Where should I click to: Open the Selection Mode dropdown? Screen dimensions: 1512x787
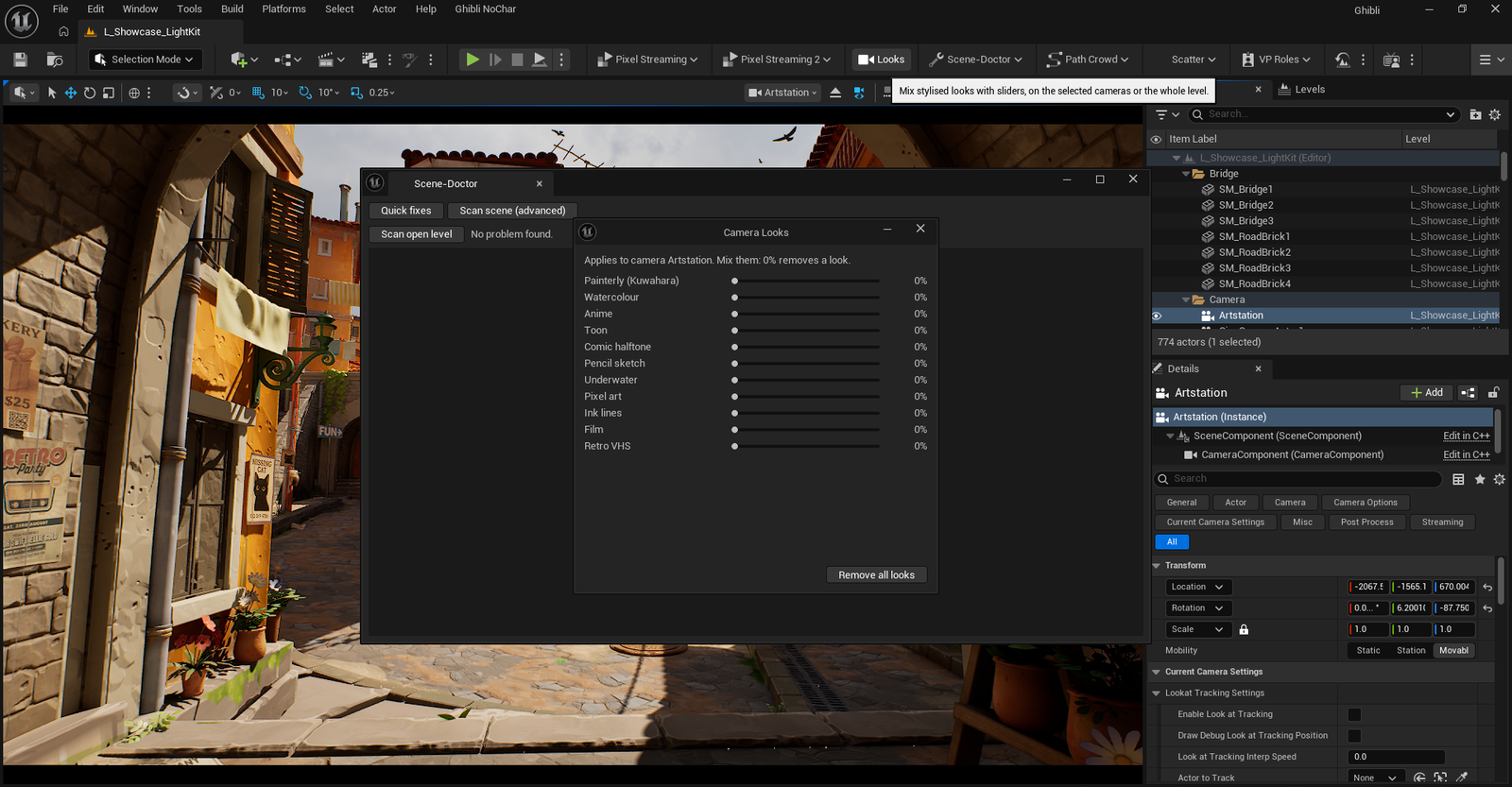click(x=144, y=60)
